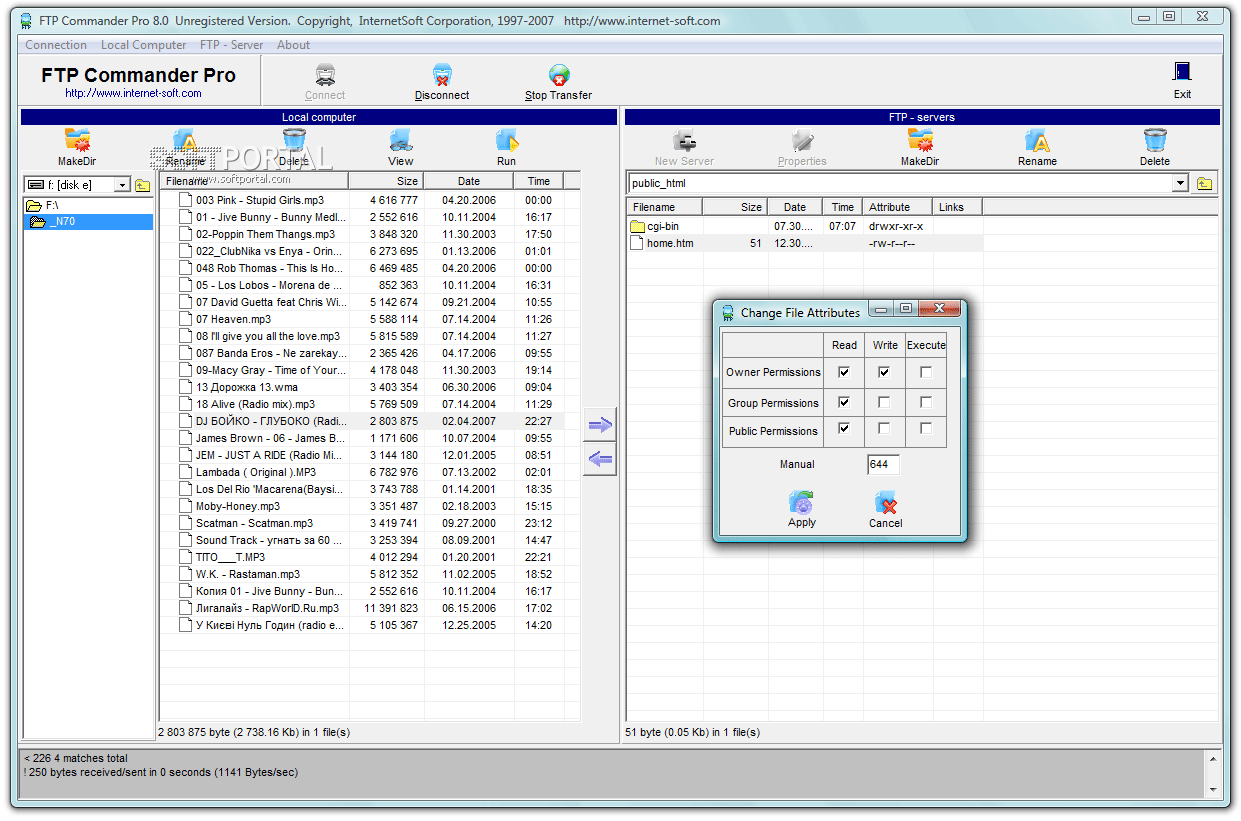Select the file 02-Poppin Them Thangs.mp3
Image resolution: width=1241 pixels, height=821 pixels.
(x=265, y=234)
